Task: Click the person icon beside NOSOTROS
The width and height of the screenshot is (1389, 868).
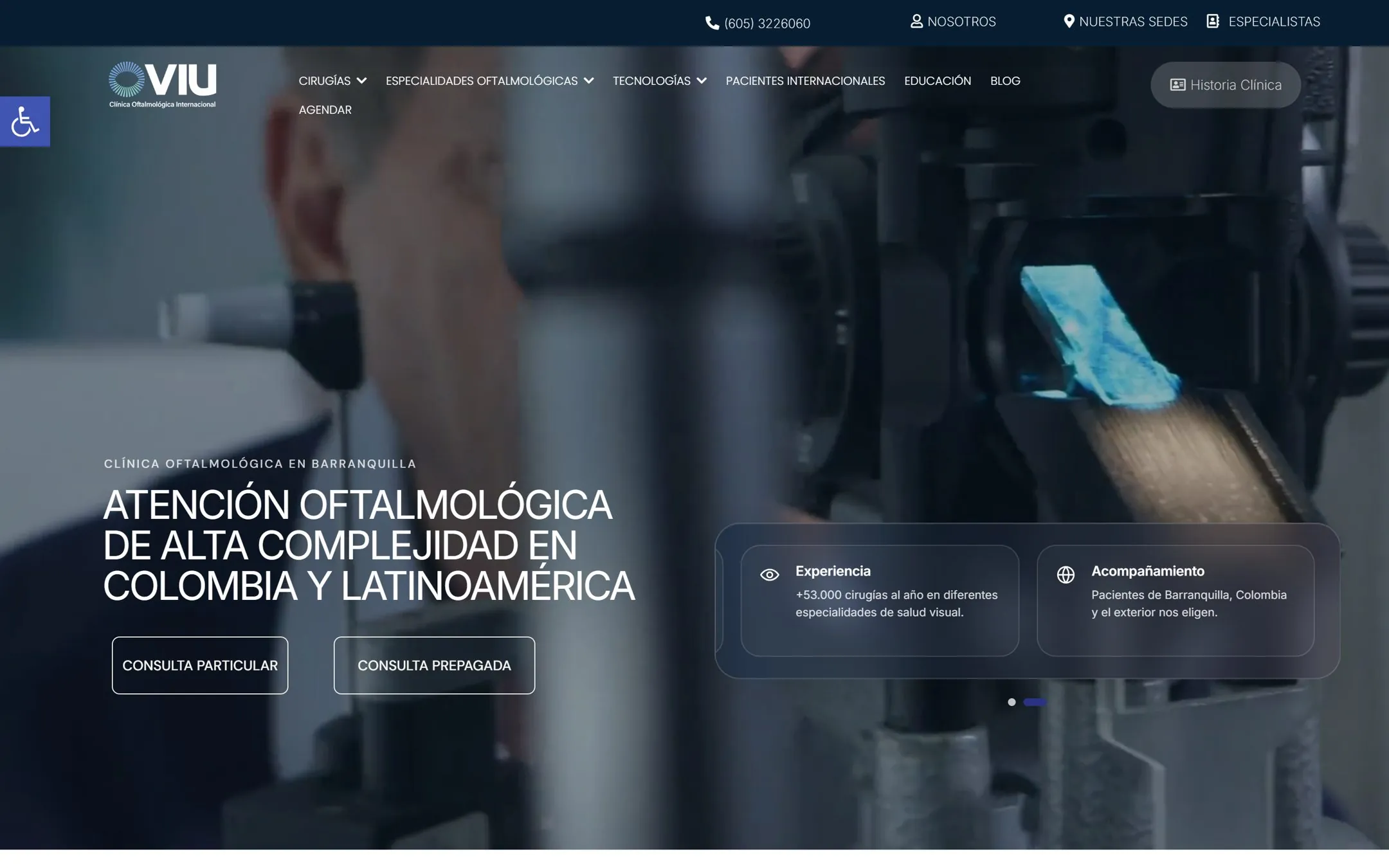Action: (x=916, y=21)
